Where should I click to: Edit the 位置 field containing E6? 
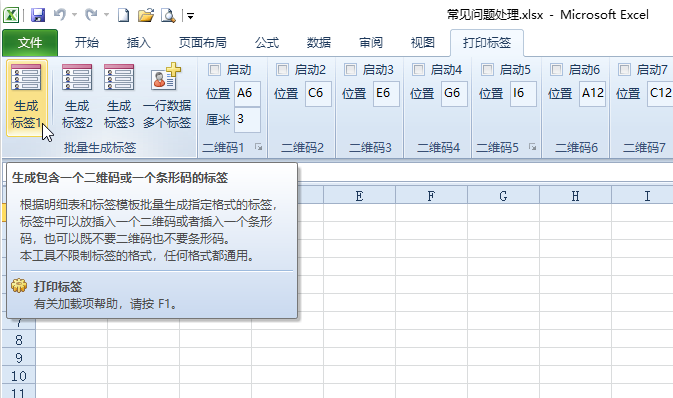(386, 93)
